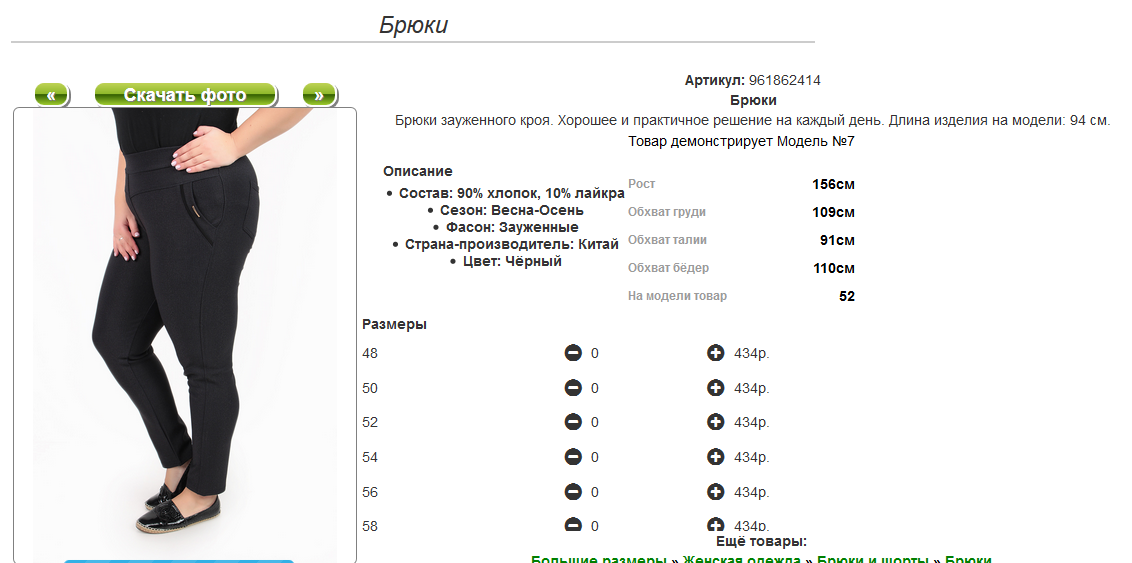Click the На модели товар value 52
1132x563 pixels.
click(x=847, y=296)
